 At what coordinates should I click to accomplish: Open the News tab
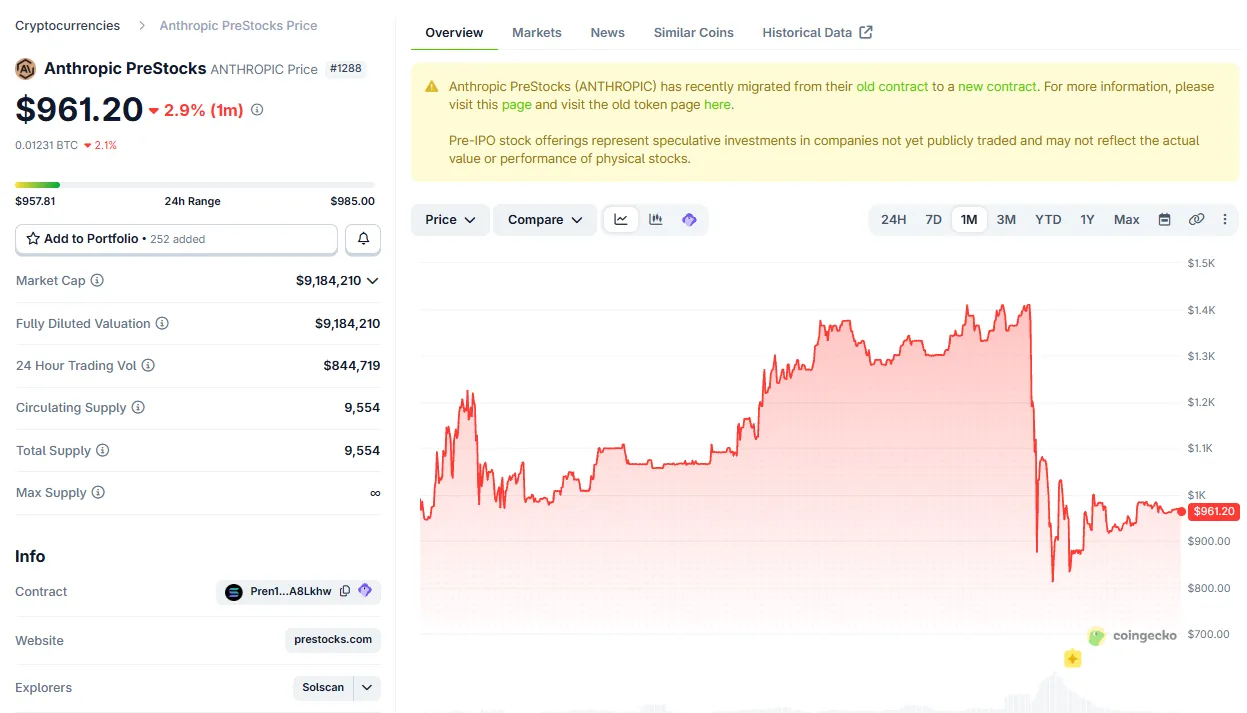pyautogui.click(x=608, y=33)
